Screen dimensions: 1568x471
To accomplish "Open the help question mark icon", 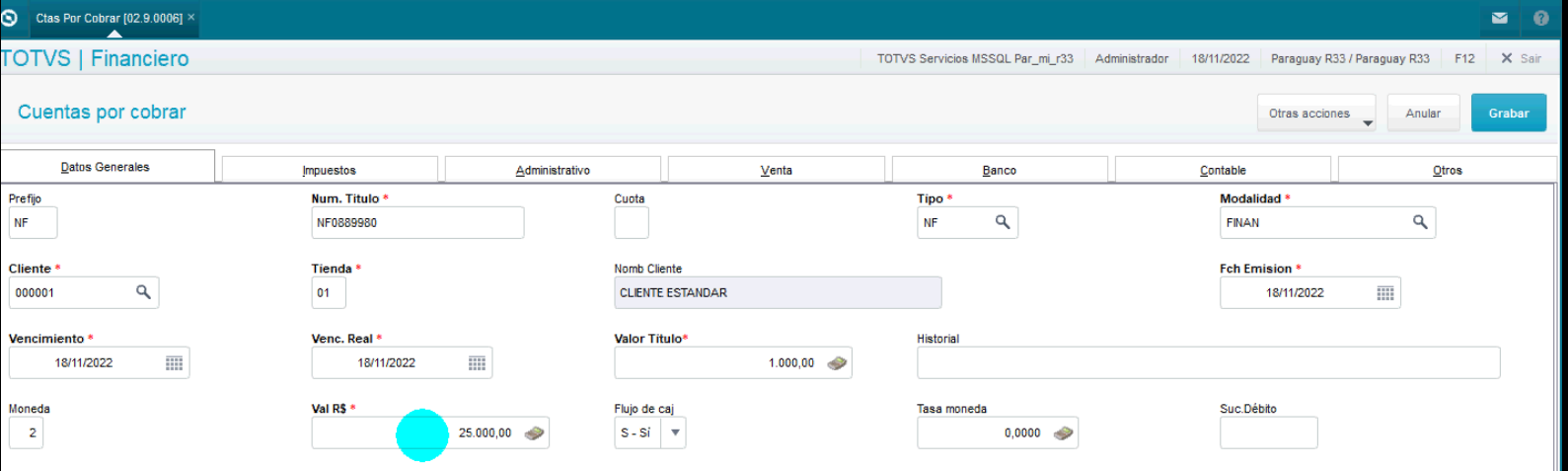I will click(x=1541, y=18).
